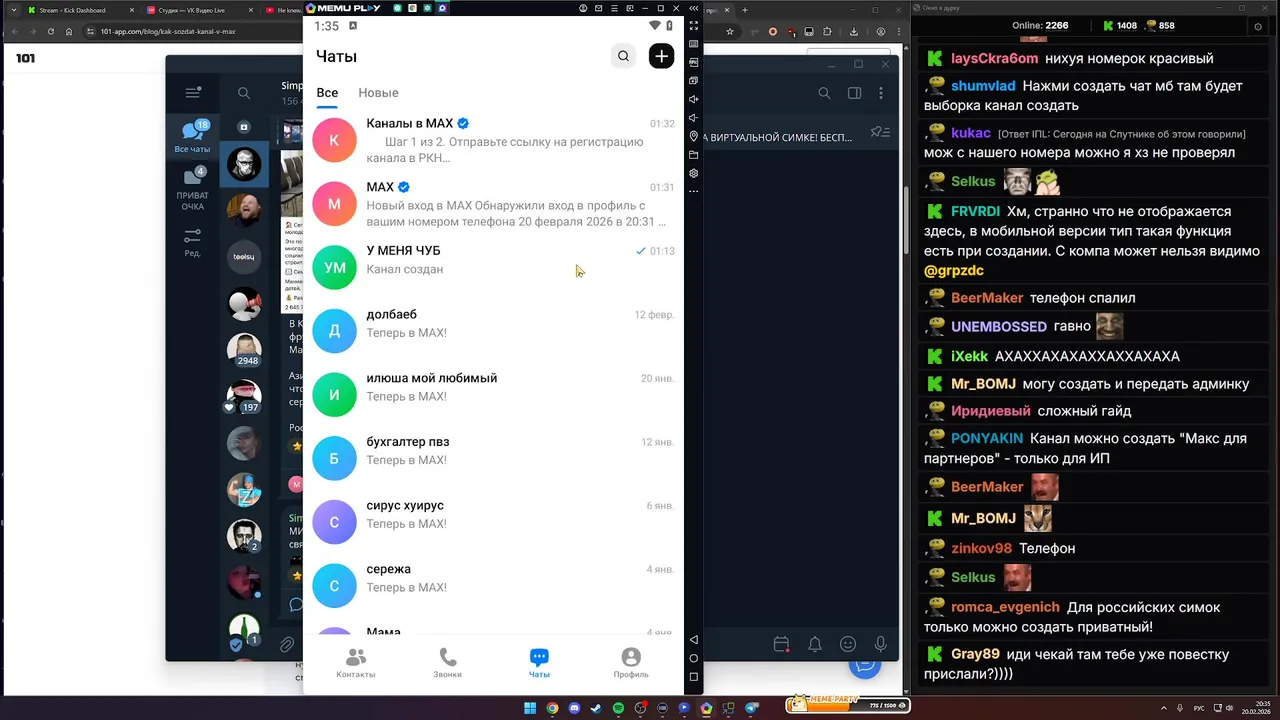The image size is (1280, 720).
Task: Click Ред. edit folders in Telegram
Action: 192,243
